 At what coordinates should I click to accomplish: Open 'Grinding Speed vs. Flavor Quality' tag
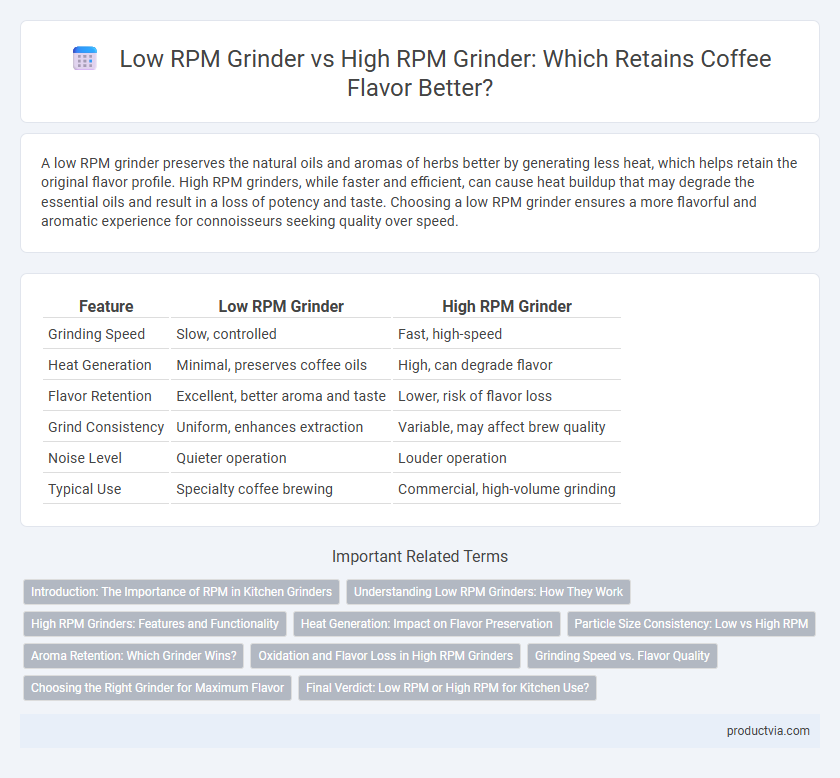[x=622, y=656]
